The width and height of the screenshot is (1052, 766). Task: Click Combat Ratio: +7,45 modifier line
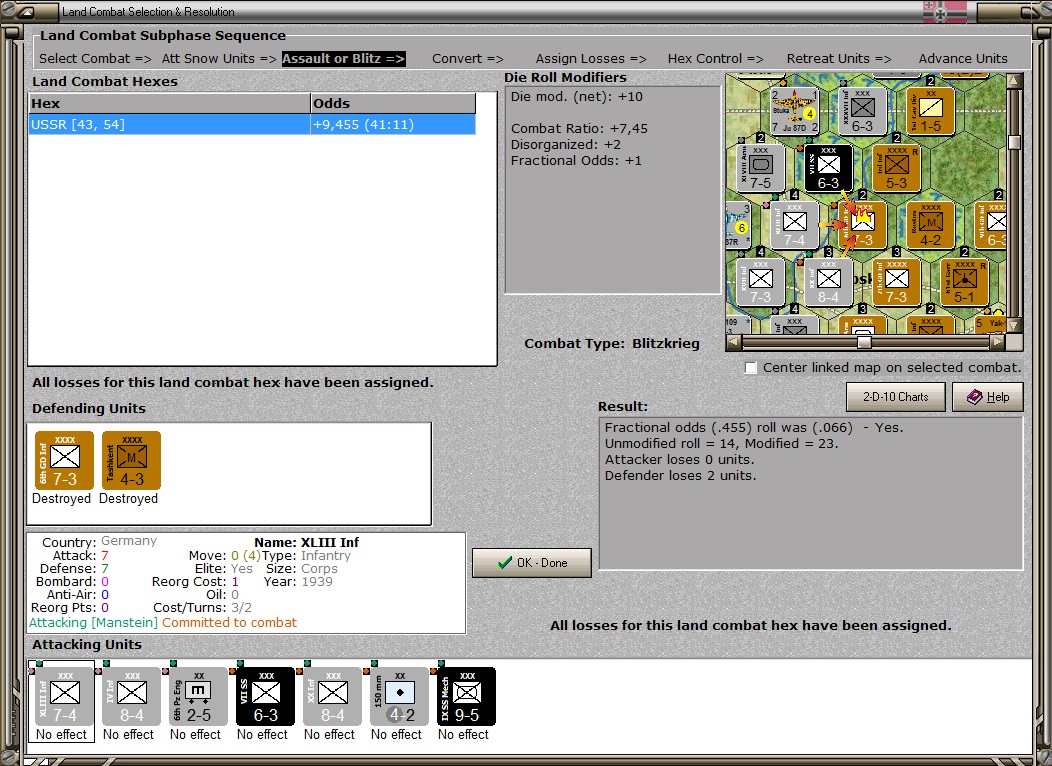click(579, 129)
